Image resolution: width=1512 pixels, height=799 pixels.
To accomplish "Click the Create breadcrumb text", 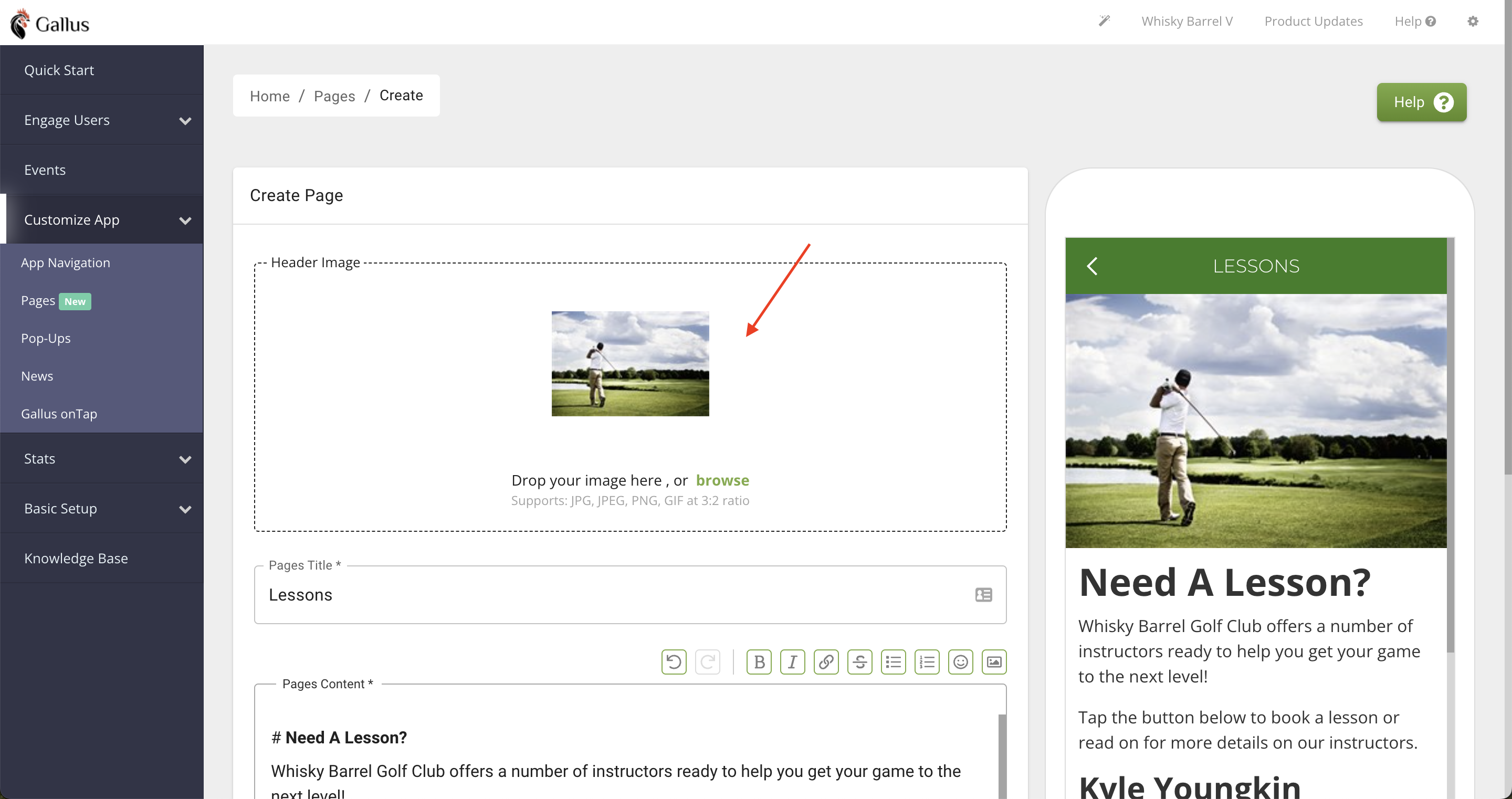I will click(x=402, y=95).
